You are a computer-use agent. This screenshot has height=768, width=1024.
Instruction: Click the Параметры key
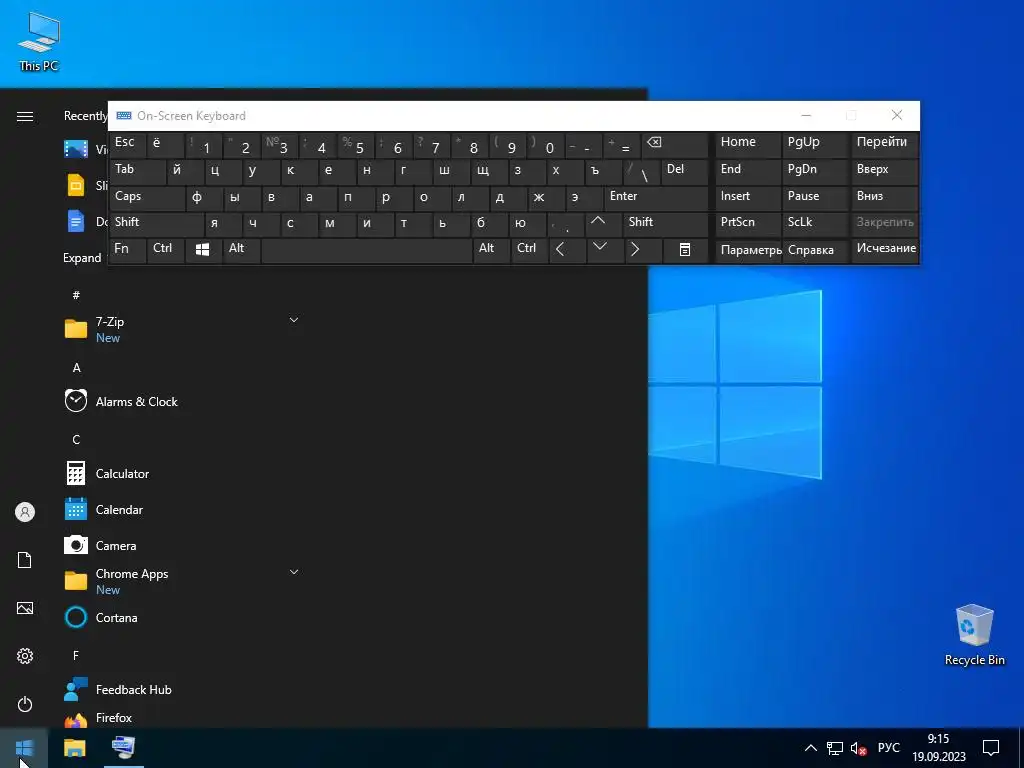coord(748,250)
